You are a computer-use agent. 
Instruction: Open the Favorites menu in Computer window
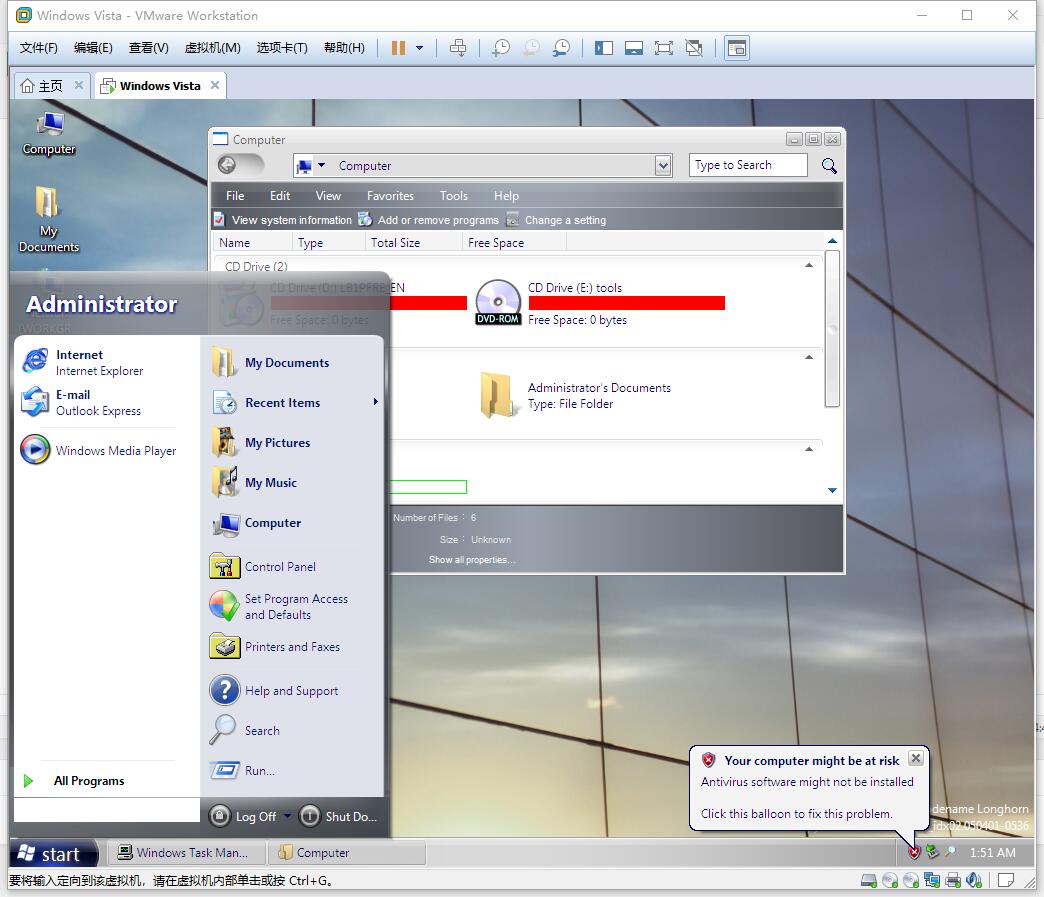click(x=390, y=196)
